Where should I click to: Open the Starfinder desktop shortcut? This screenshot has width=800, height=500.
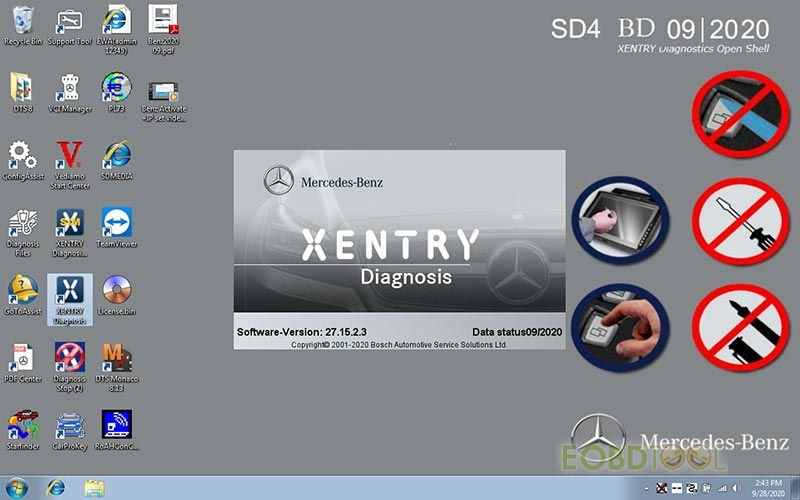(23, 430)
